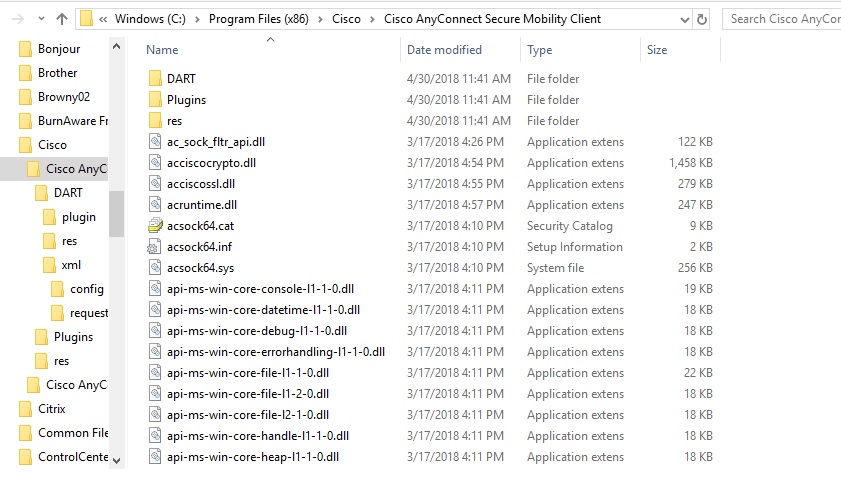Select DART folder icon in file list

click(155, 79)
